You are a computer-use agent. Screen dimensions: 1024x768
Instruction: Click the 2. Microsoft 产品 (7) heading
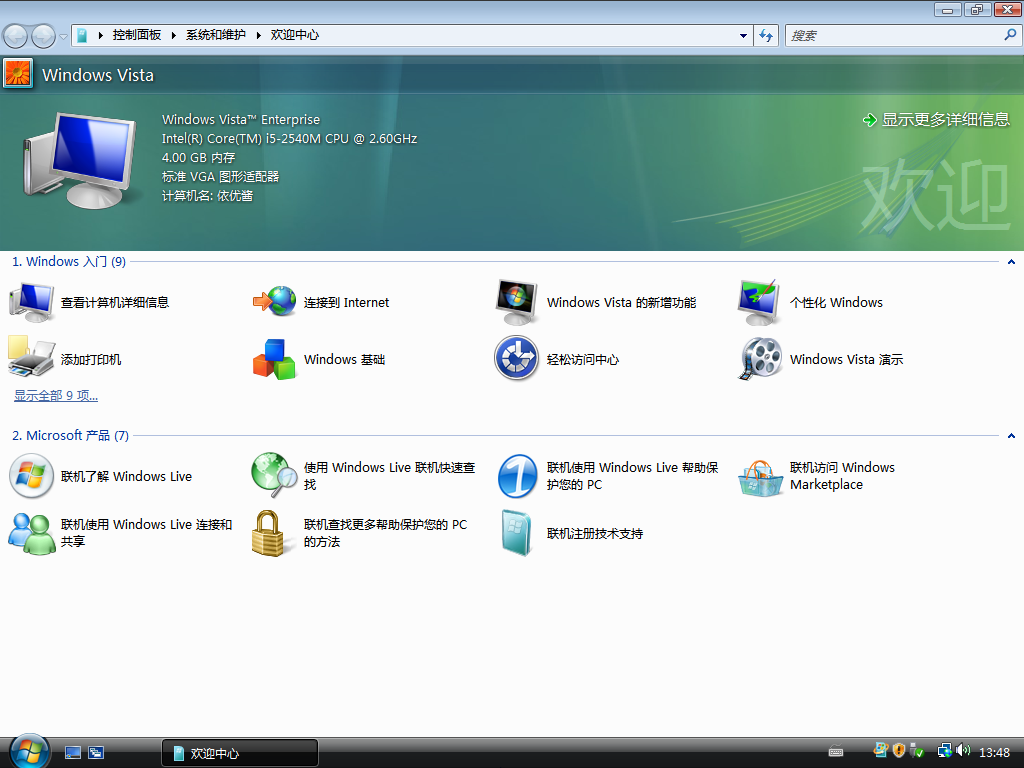point(71,436)
